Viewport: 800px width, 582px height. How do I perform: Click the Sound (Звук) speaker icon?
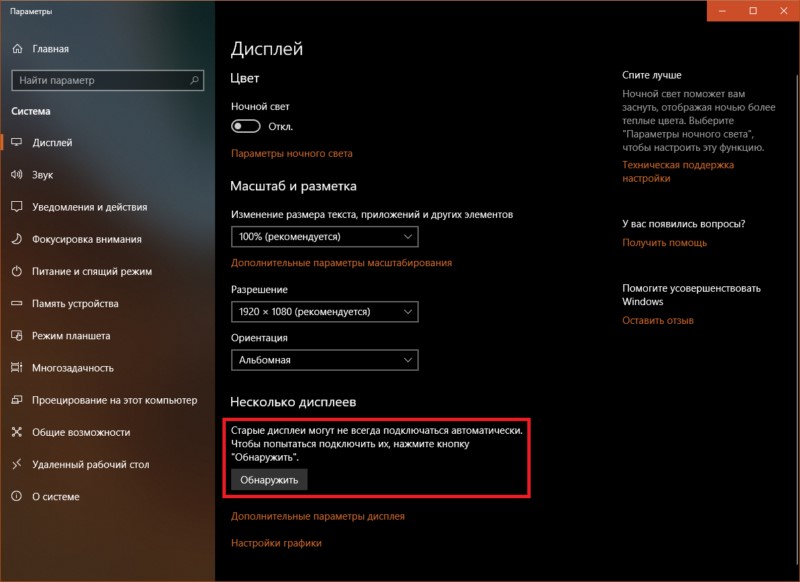tap(17, 175)
